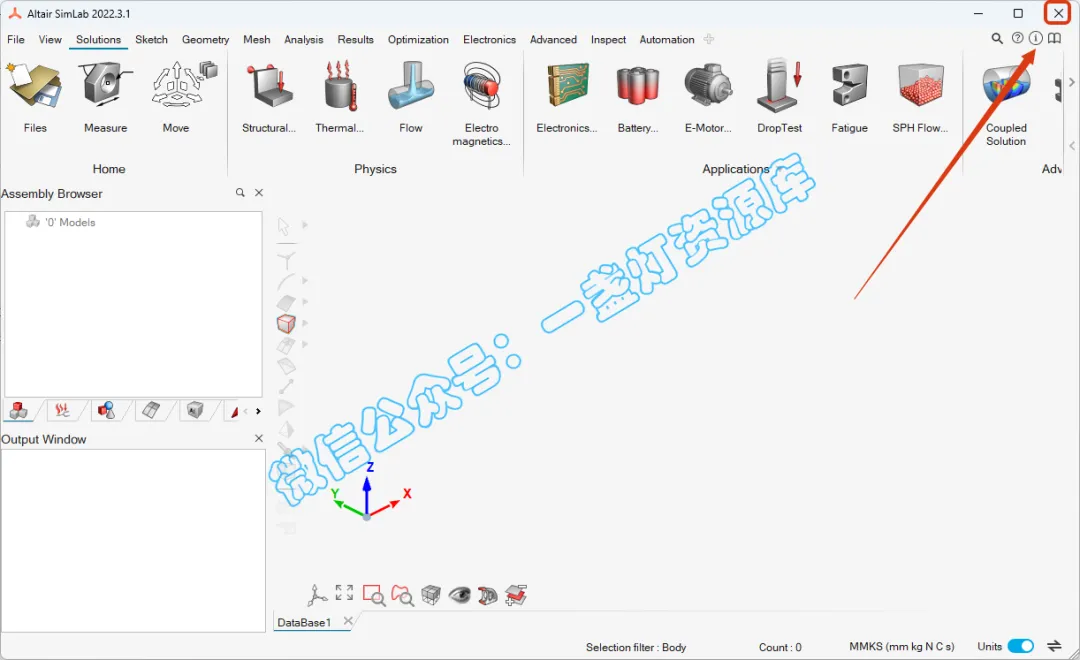Close the Output Window panel
Viewport: 1080px width, 660px height.
259,438
